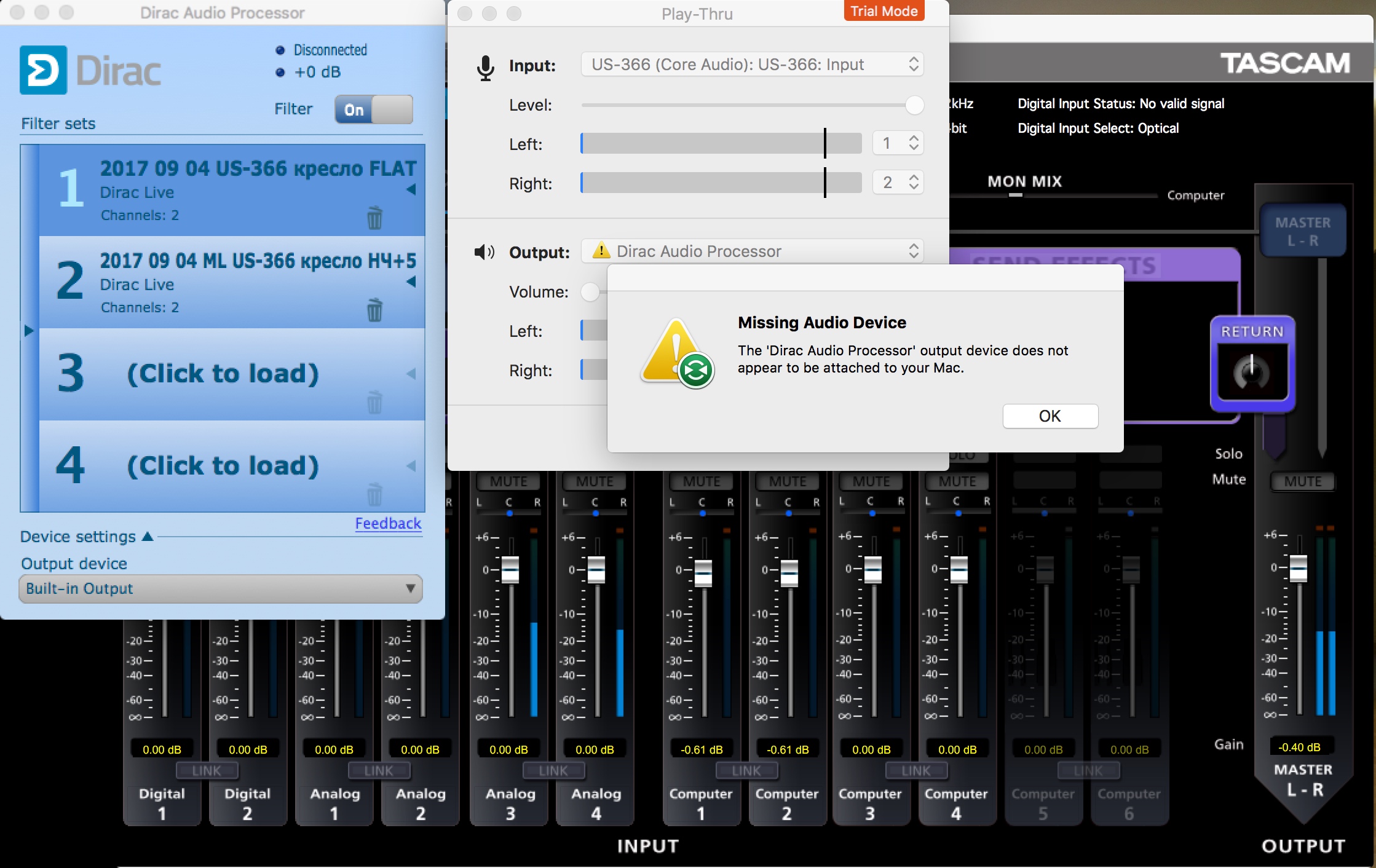Click the trash icon on filter set 2
The width and height of the screenshot is (1376, 868).
coord(374,310)
